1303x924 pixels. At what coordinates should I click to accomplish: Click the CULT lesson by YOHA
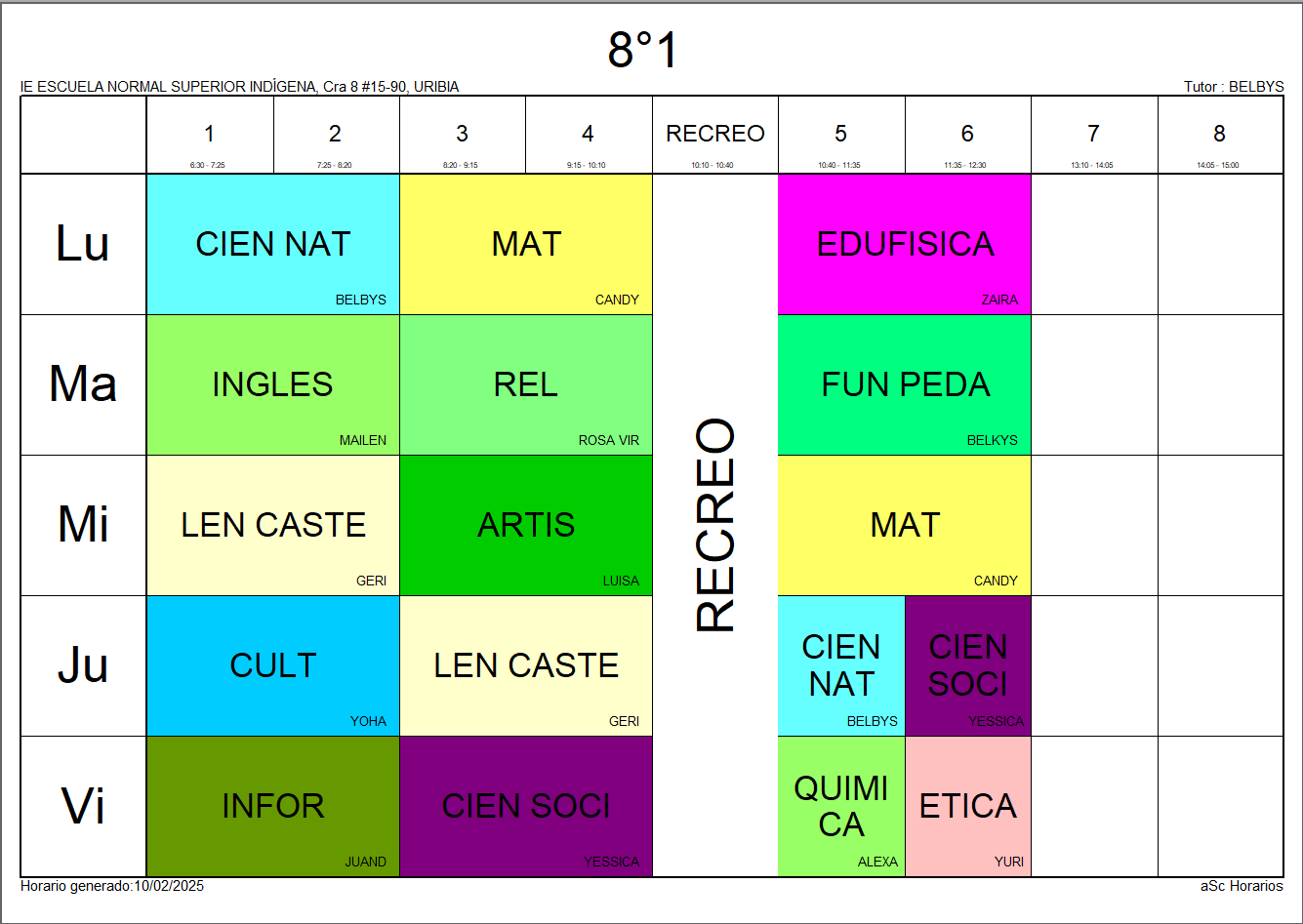coord(272,665)
